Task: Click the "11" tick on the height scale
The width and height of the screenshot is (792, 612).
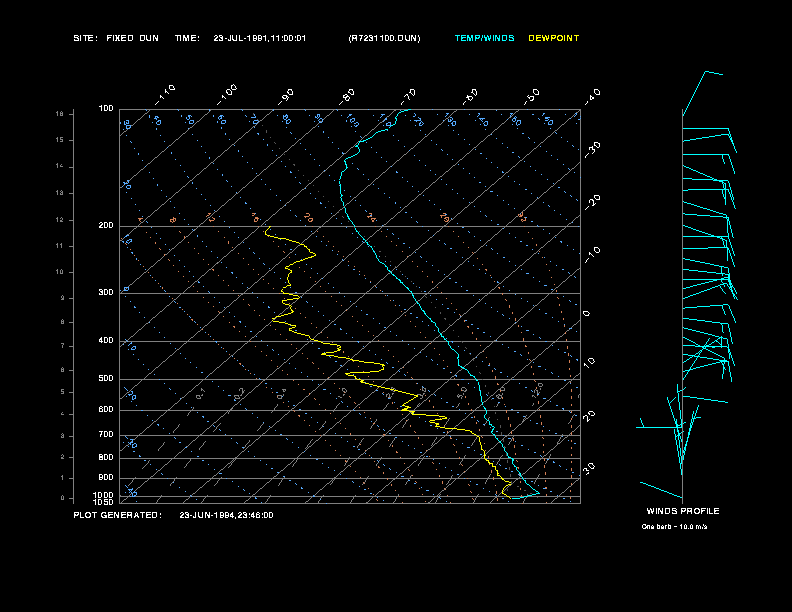Action: tap(60, 246)
